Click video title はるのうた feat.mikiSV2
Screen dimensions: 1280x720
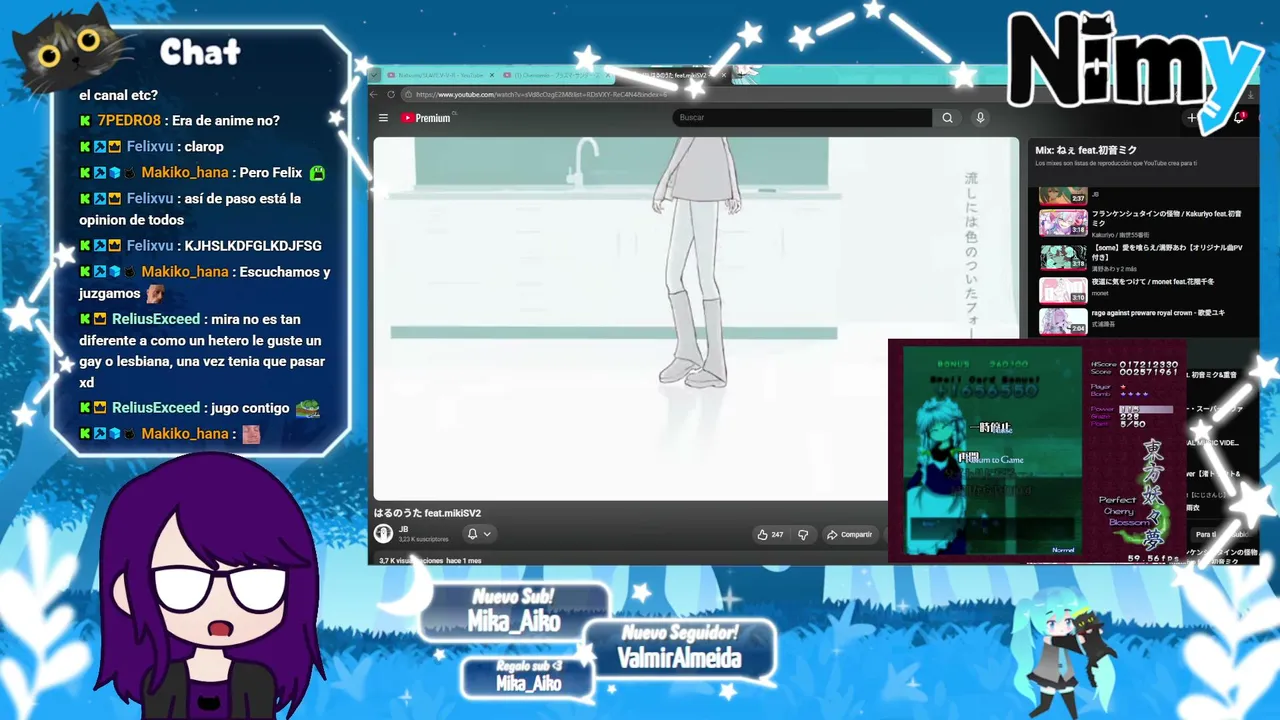[x=427, y=513]
